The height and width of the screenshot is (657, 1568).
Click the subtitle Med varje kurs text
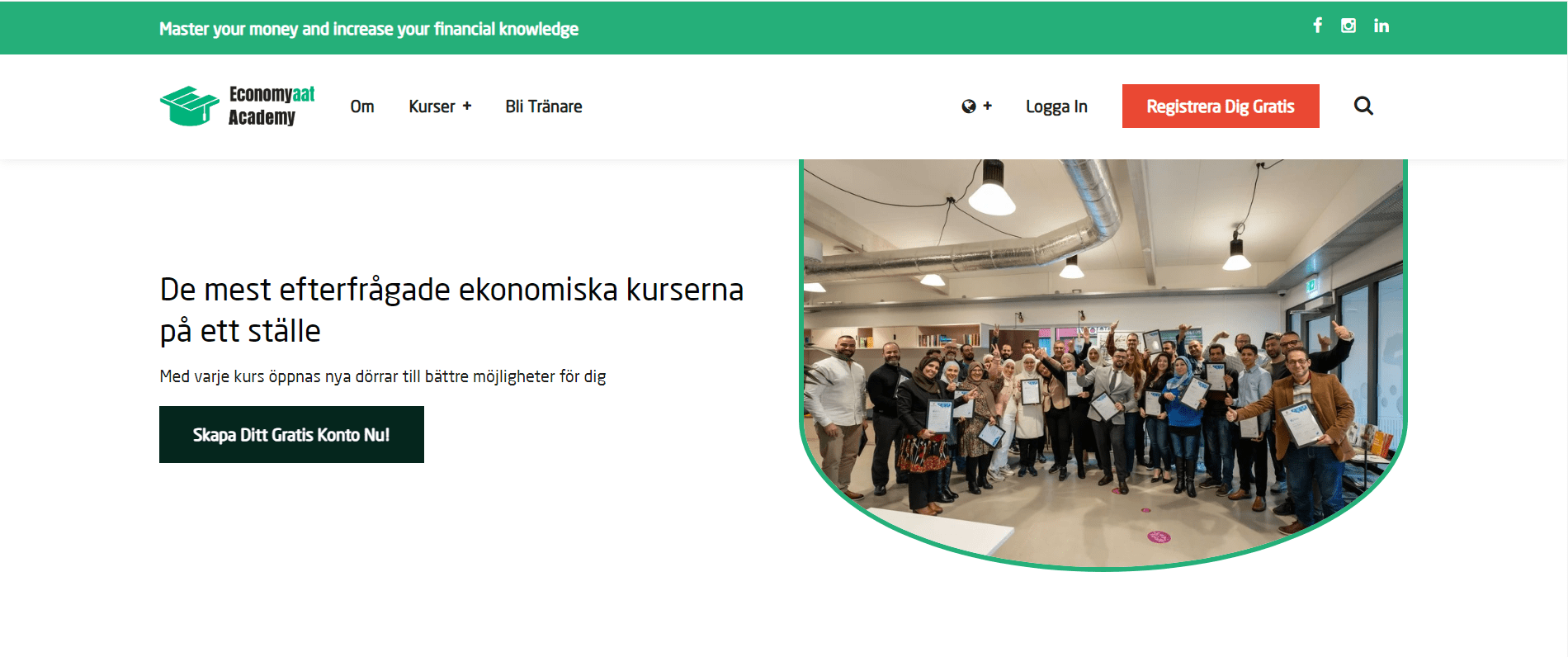(383, 376)
